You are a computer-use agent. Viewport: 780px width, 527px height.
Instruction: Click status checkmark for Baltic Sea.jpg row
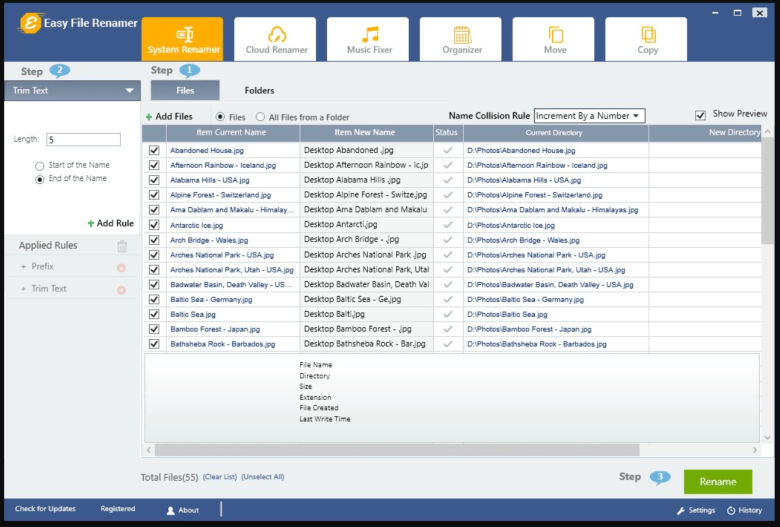pos(448,314)
